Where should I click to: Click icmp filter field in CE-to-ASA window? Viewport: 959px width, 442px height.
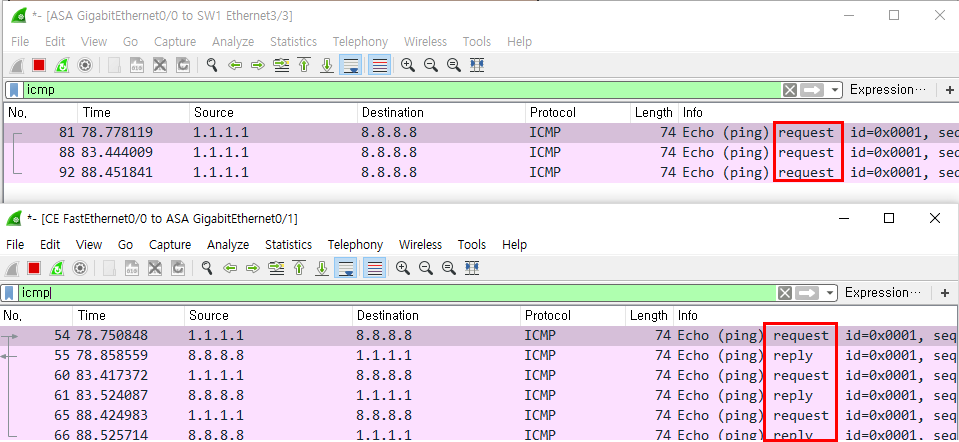(397, 293)
